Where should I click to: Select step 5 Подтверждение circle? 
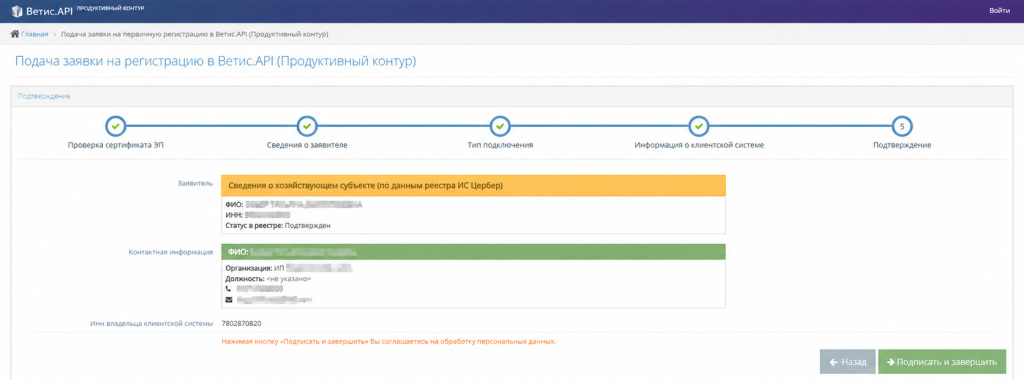coord(902,125)
